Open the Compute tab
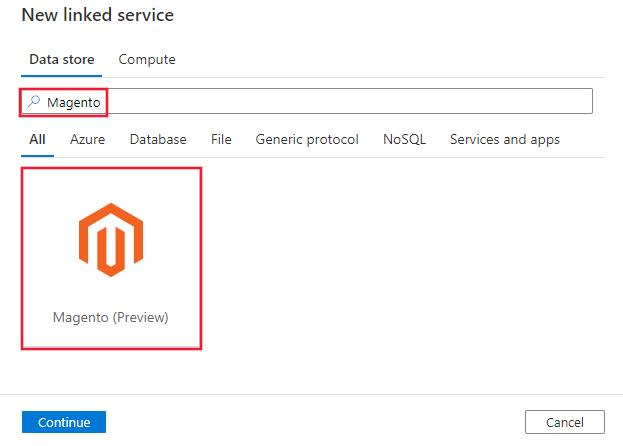Viewport: 623px width, 446px height. point(147,60)
